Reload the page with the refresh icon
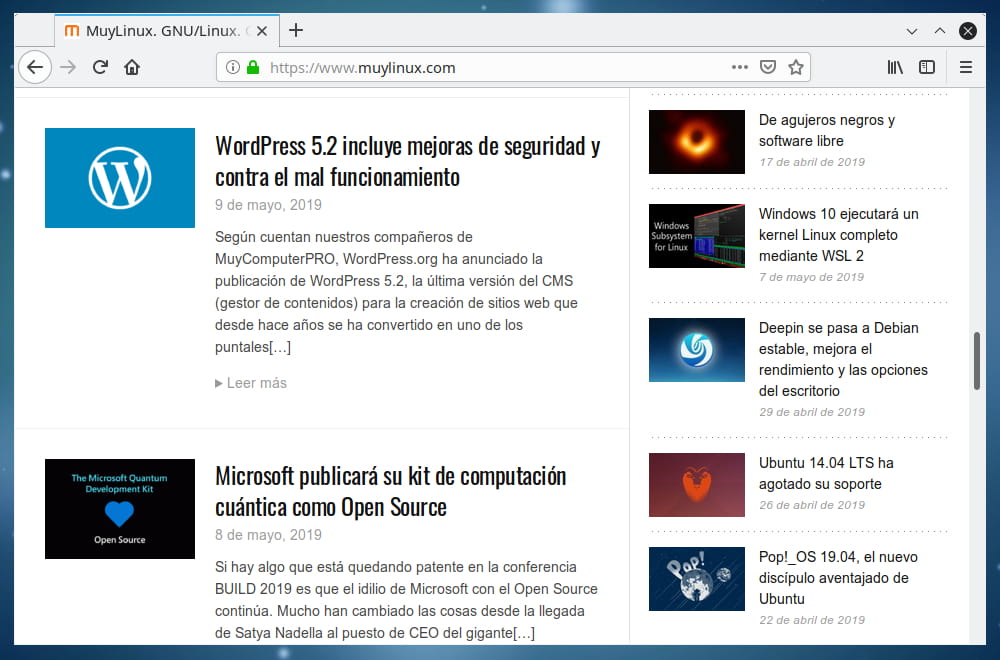This screenshot has height=660, width=1000. coord(100,67)
